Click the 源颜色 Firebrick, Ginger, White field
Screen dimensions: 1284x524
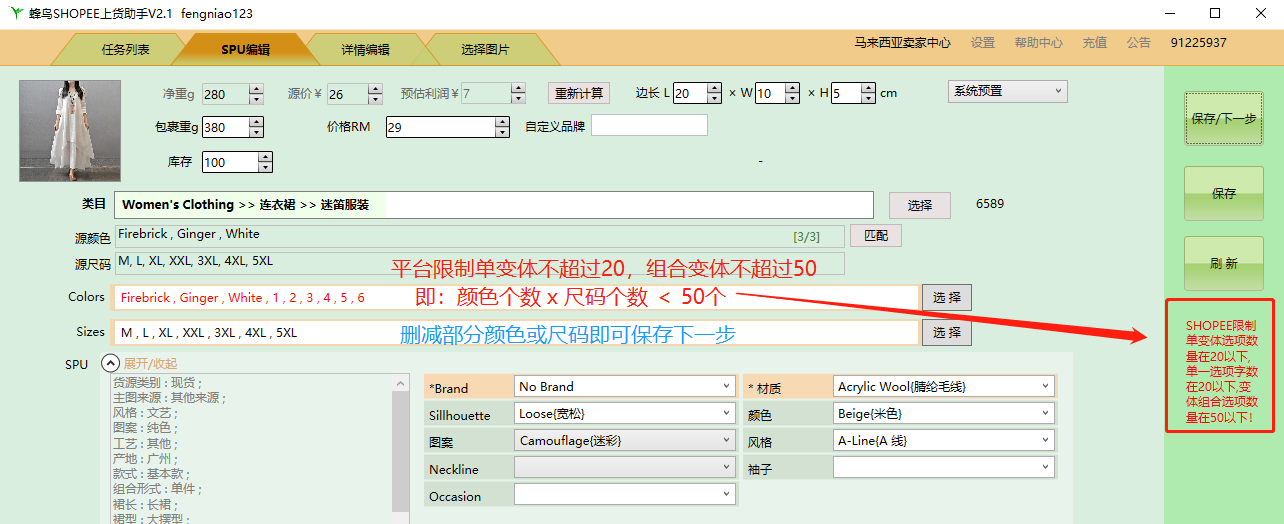[x=480, y=236]
